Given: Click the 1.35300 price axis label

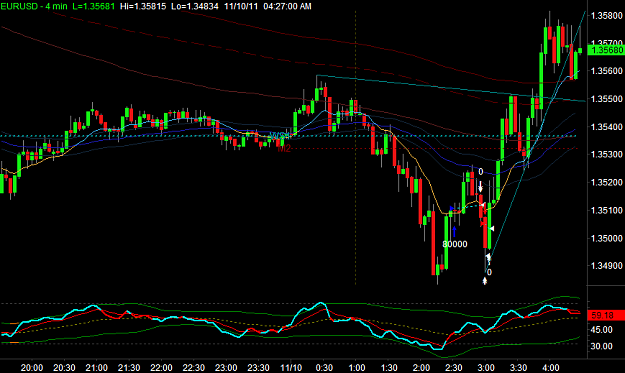Looking at the screenshot, I should coord(607,154).
